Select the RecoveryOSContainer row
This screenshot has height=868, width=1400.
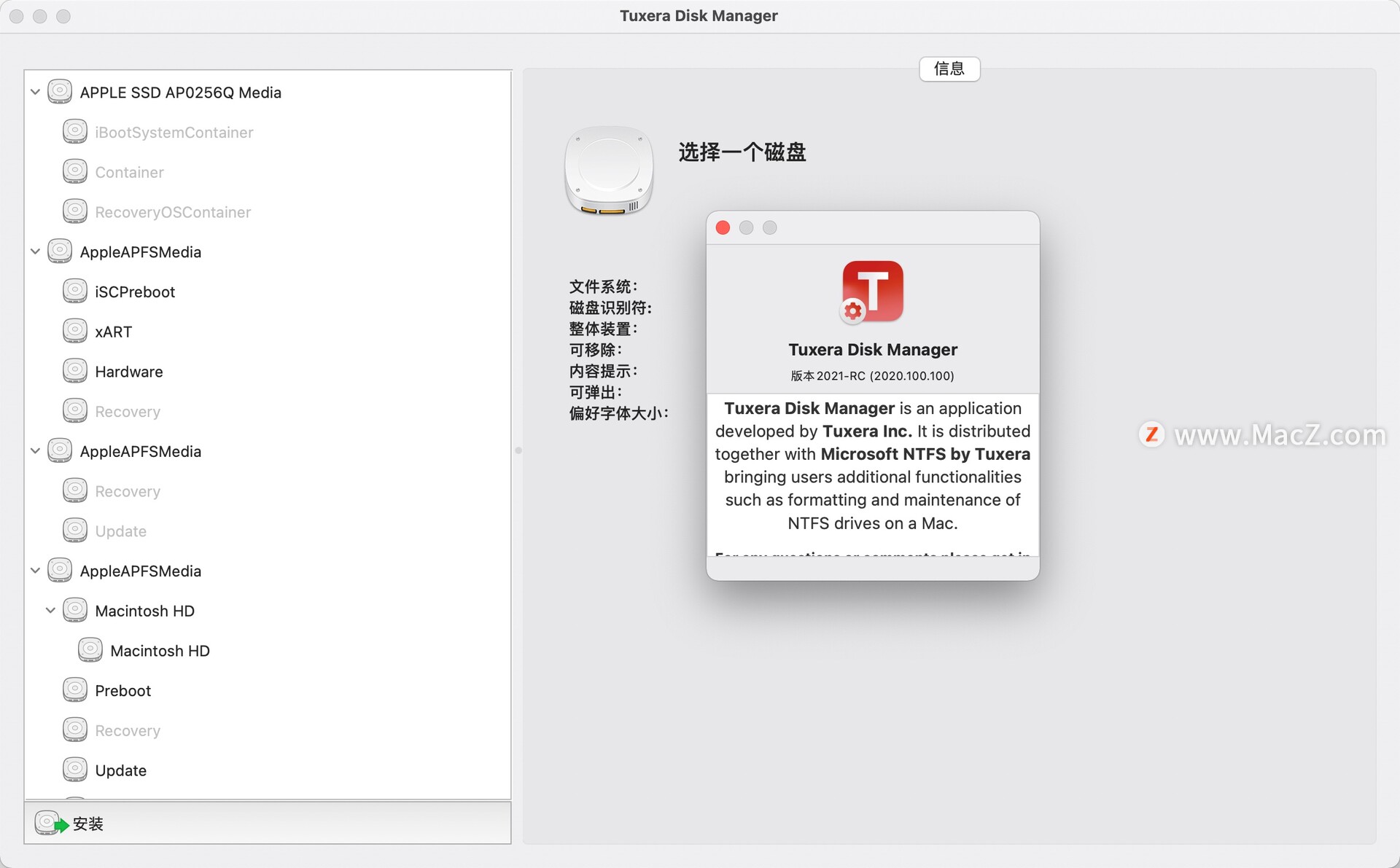[268, 211]
